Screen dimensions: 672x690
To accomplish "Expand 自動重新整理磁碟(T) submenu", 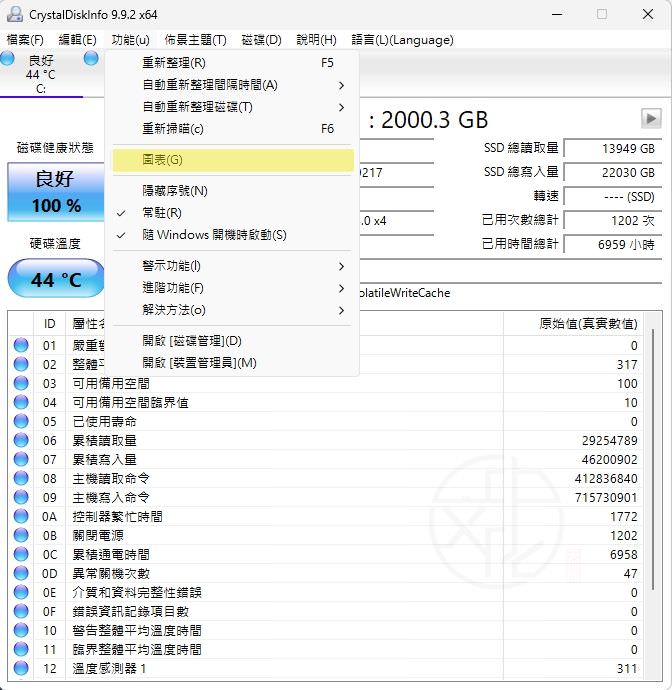I will pyautogui.click(x=233, y=107).
